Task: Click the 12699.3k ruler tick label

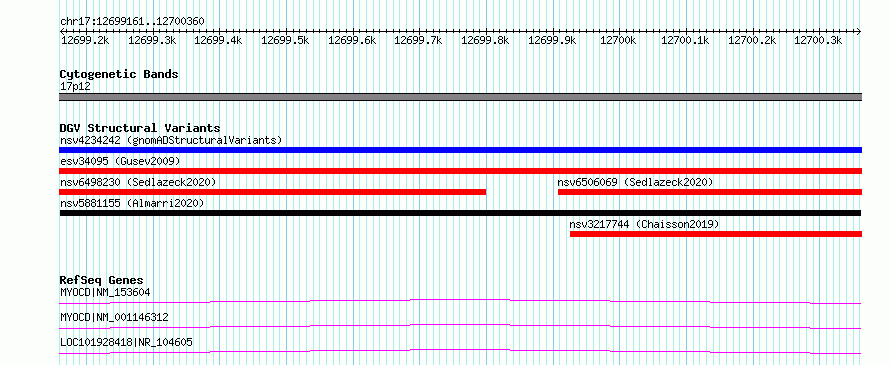Action: pos(152,40)
